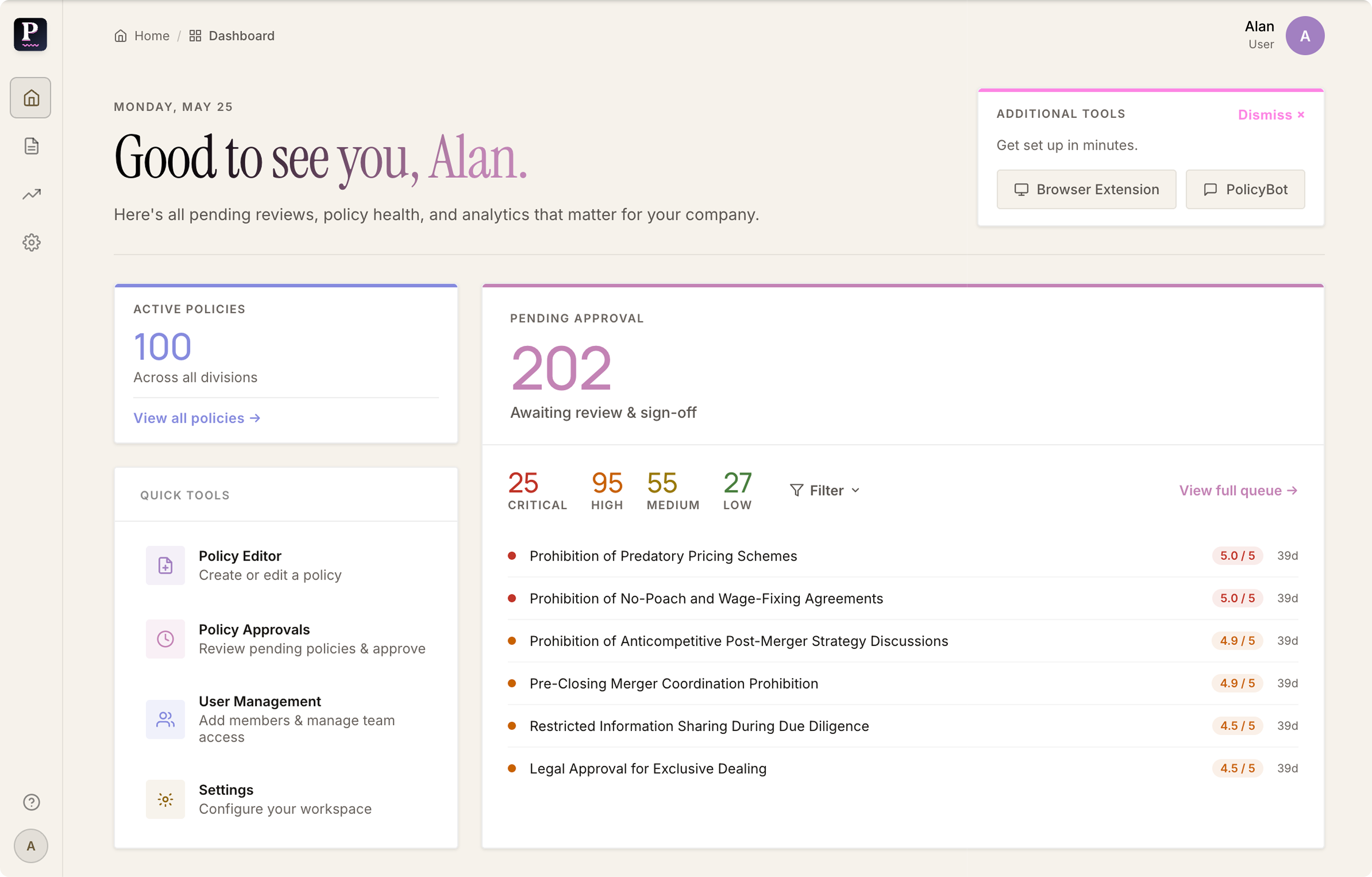
Task: Click the Alan user name in header
Action: [1259, 27]
